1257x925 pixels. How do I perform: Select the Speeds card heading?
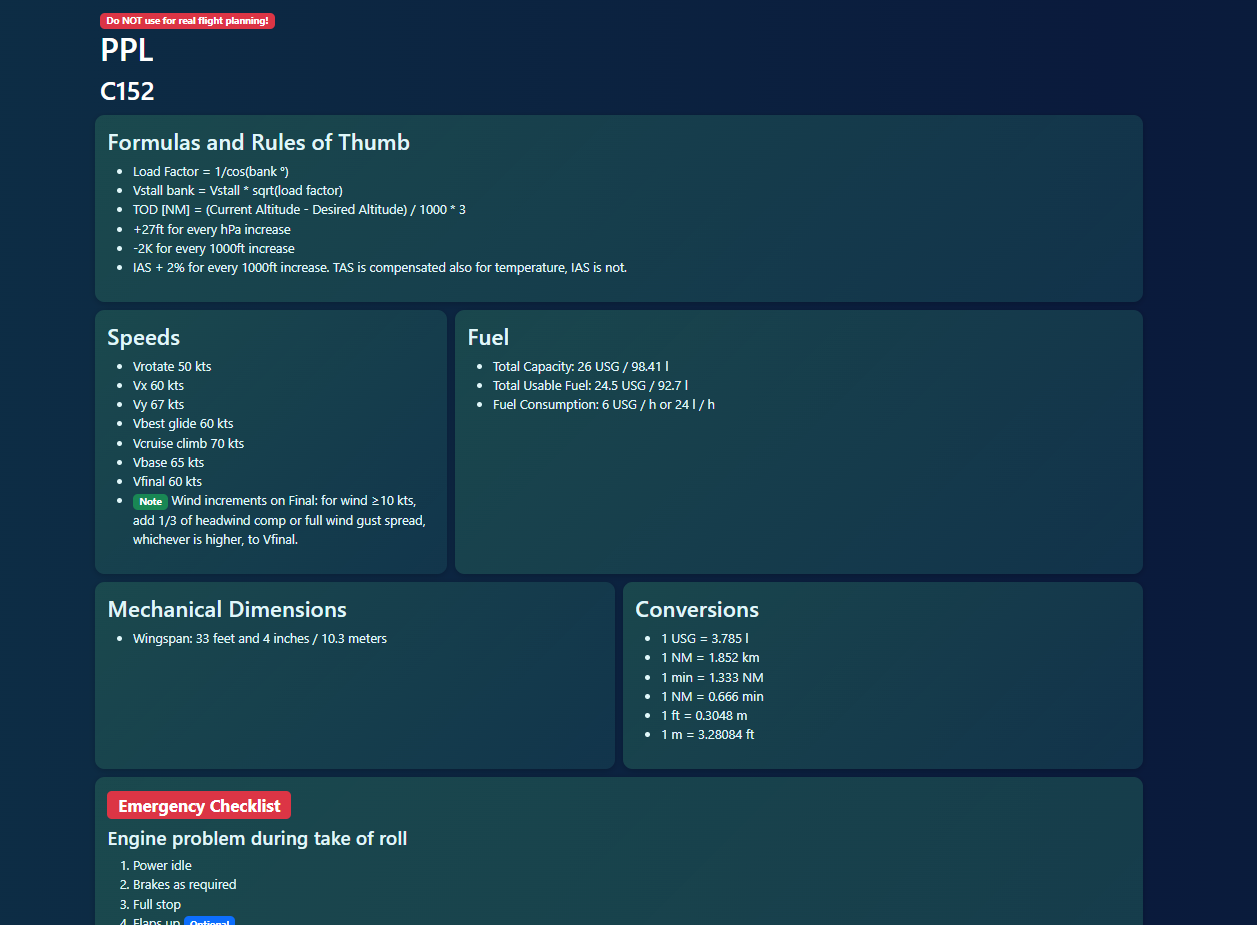[144, 338]
